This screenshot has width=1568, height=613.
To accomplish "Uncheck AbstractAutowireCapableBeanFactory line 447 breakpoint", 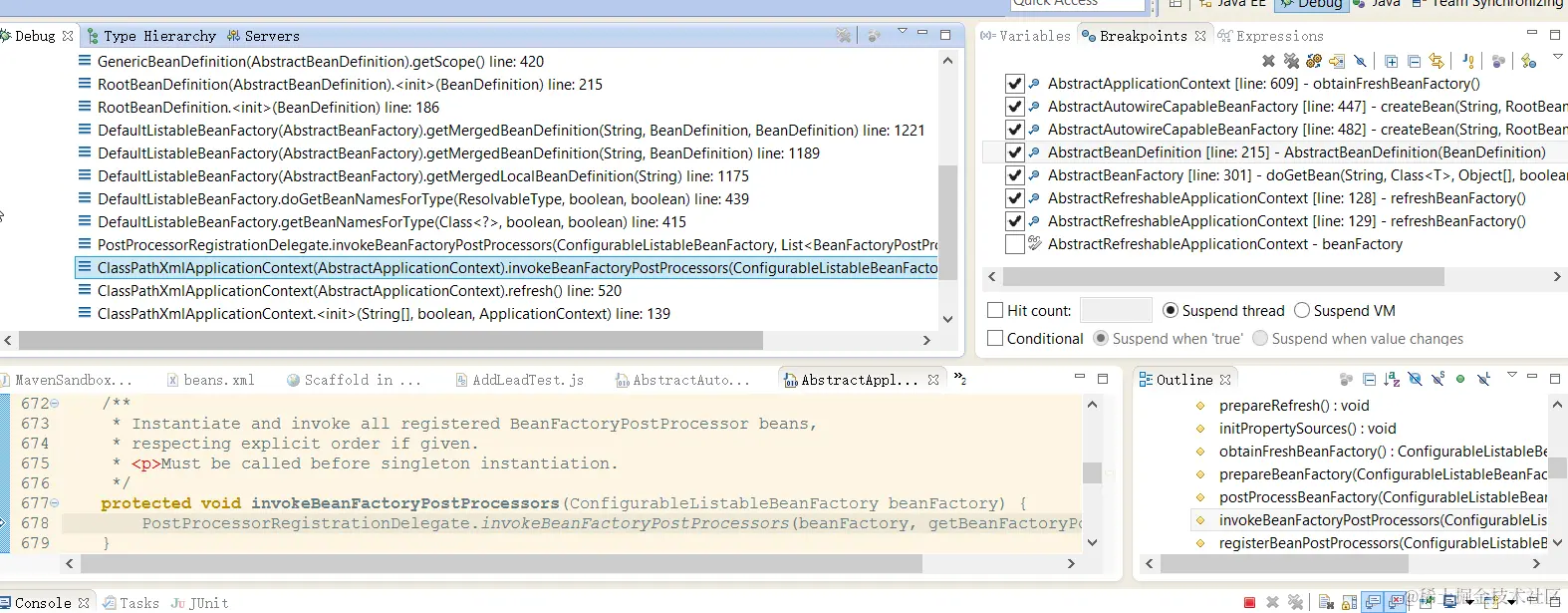I will (x=1015, y=107).
